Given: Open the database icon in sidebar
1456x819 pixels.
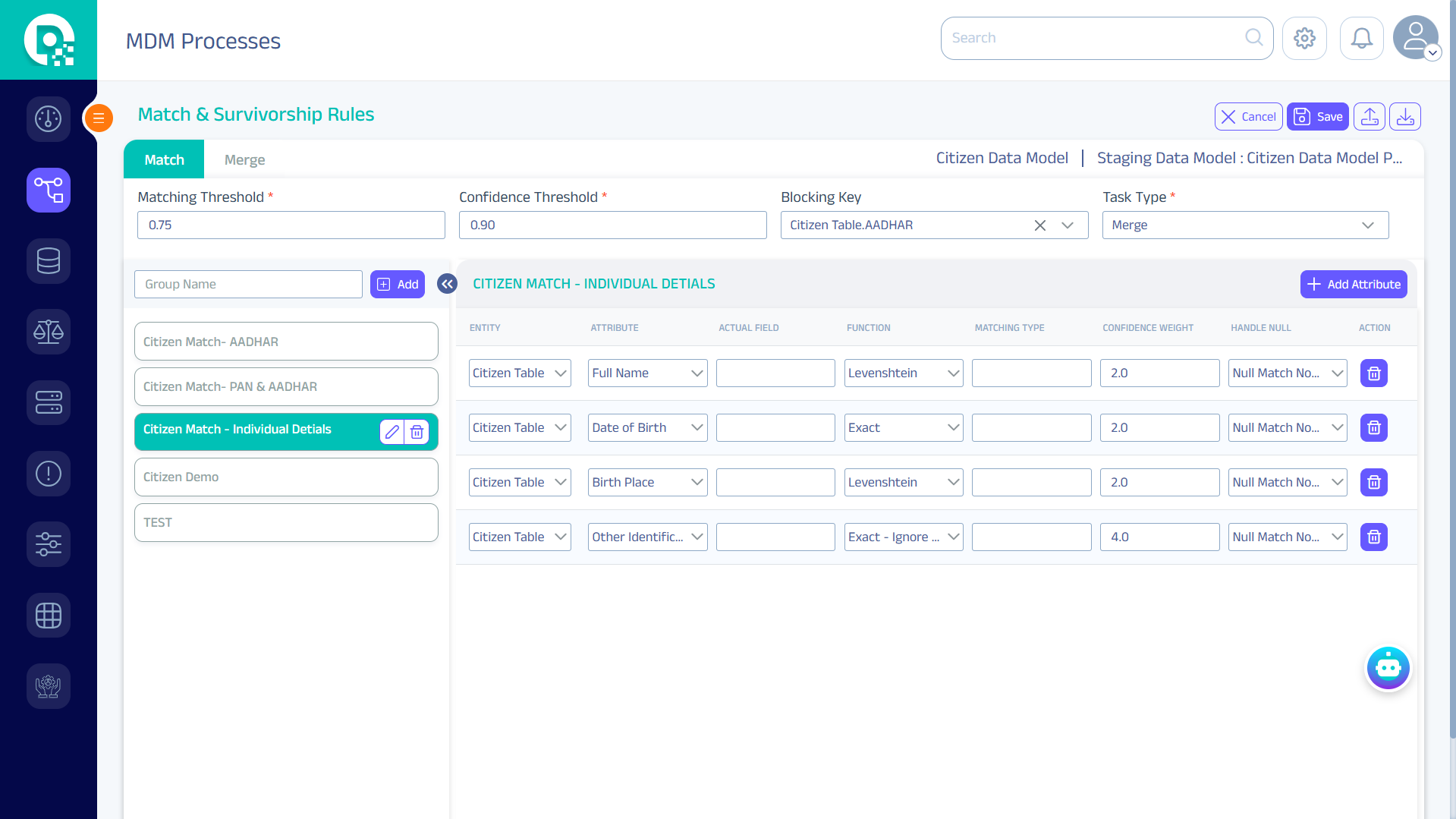Looking at the screenshot, I should coord(49,261).
